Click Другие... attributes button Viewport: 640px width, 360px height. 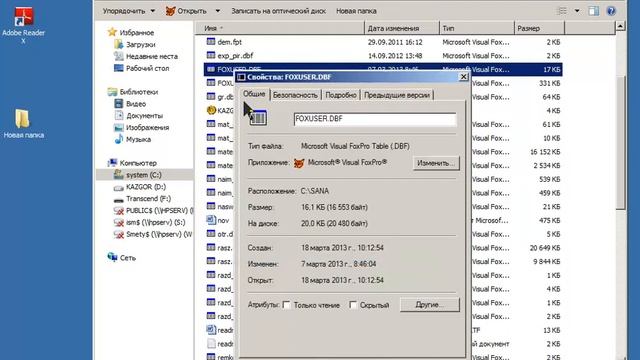coord(429,305)
